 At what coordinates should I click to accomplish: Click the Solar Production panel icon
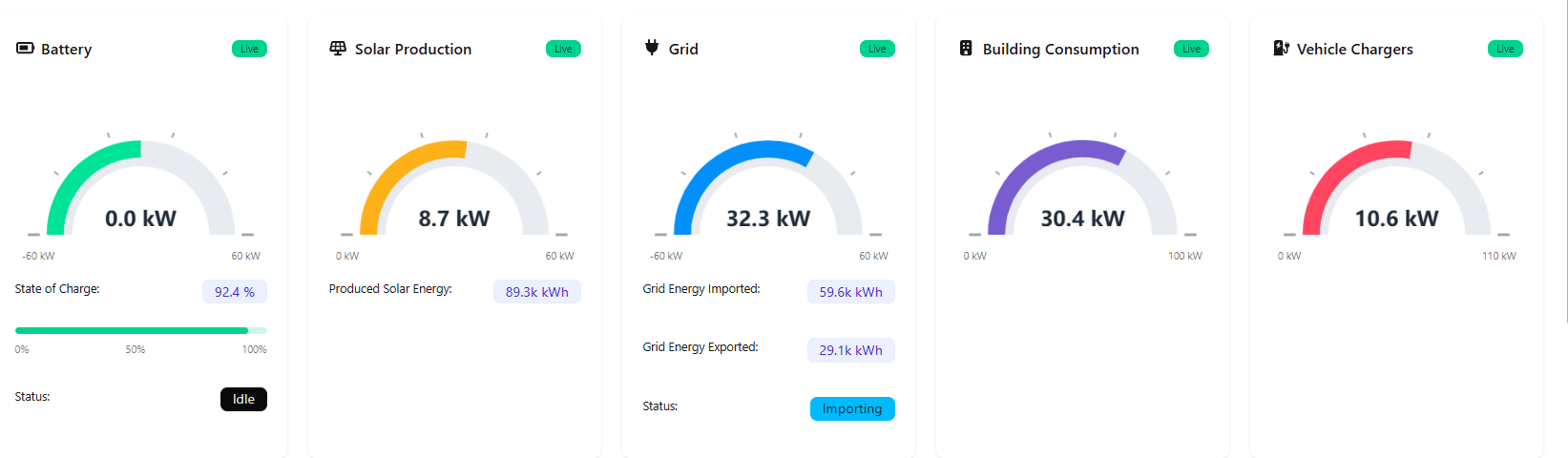pyautogui.click(x=338, y=49)
